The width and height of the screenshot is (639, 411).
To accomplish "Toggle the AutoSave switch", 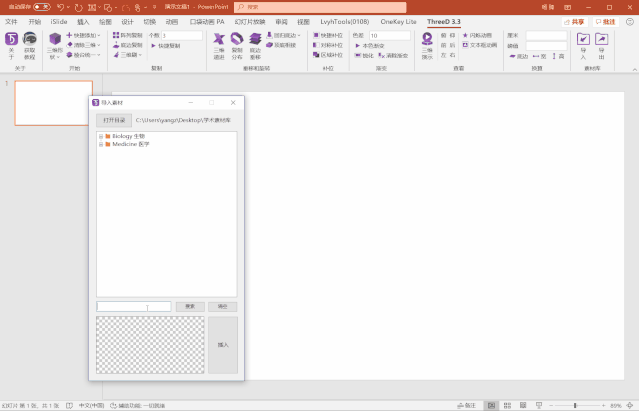I will 42,7.
